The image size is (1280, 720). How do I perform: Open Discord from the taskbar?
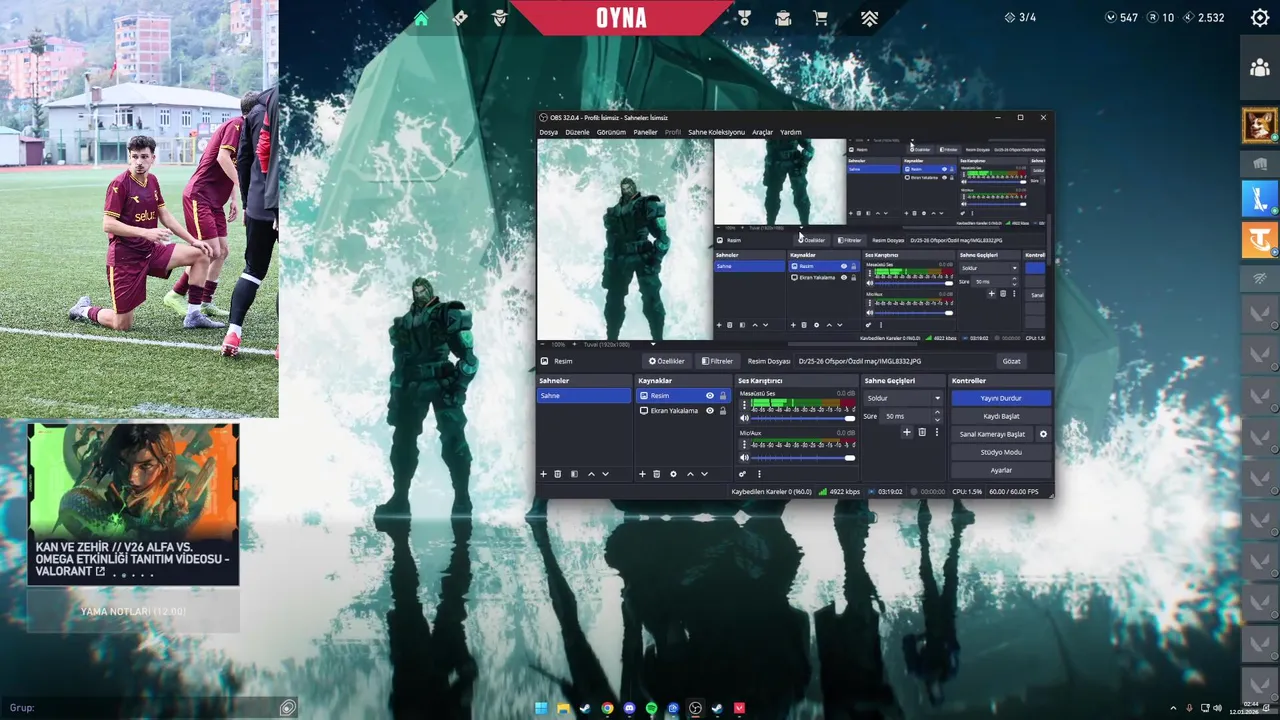click(629, 708)
